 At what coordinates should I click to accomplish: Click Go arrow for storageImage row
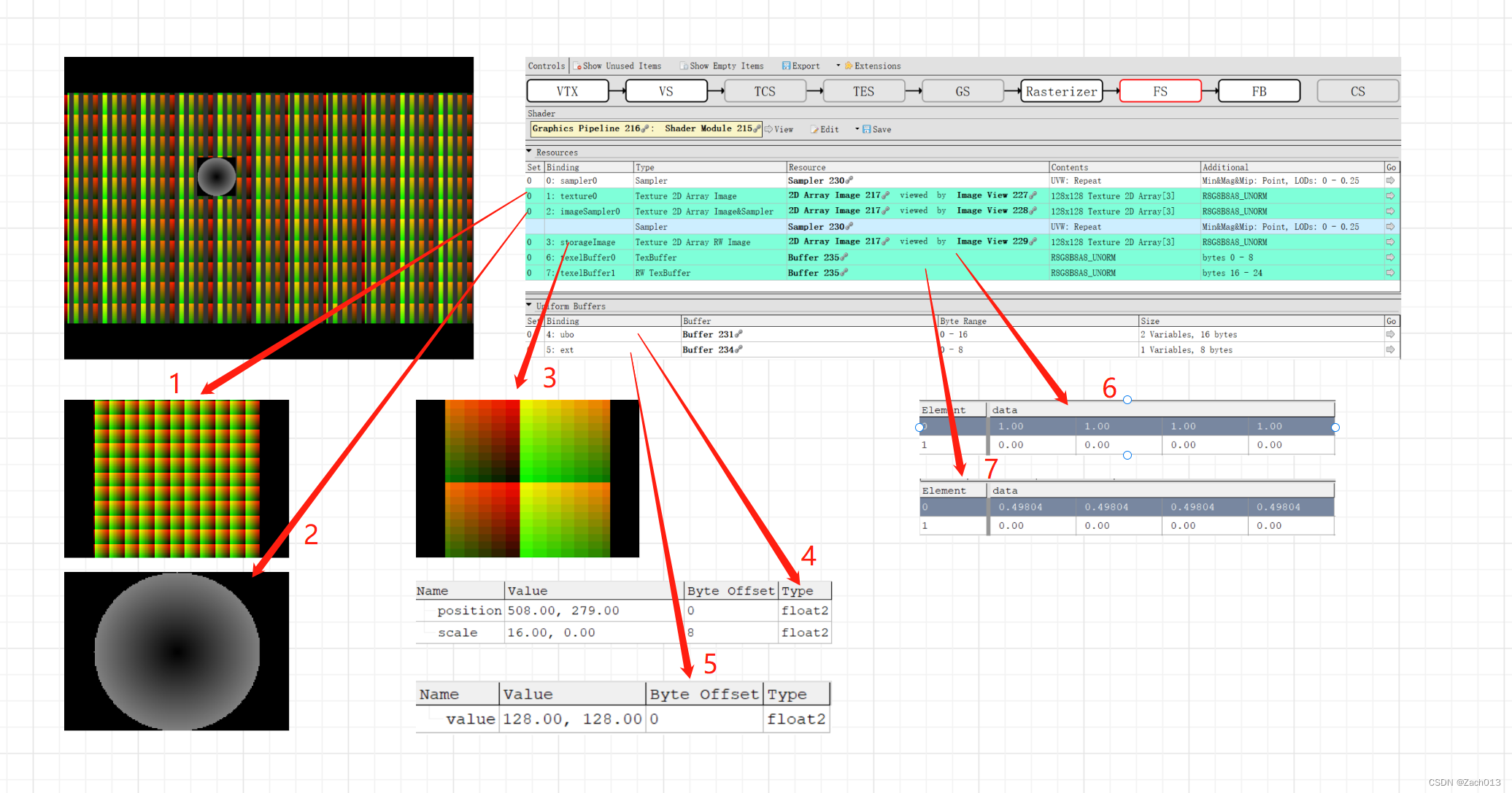(1390, 242)
